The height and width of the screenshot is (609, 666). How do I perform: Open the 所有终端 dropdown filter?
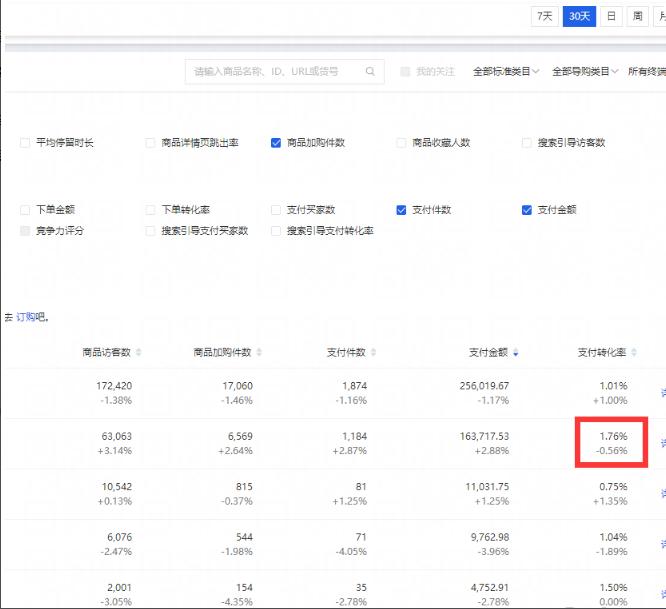[x=645, y=72]
